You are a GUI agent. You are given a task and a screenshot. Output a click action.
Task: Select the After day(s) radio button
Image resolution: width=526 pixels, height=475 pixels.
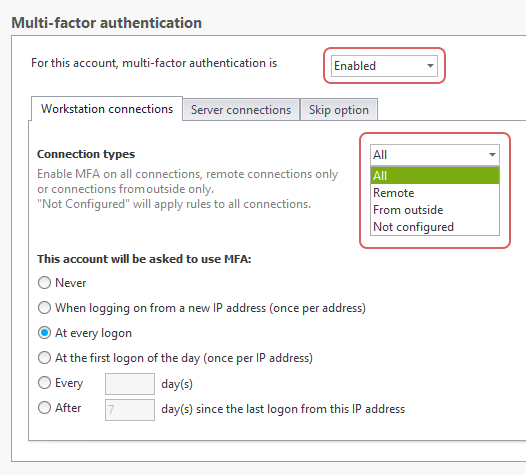pyautogui.click(x=44, y=408)
